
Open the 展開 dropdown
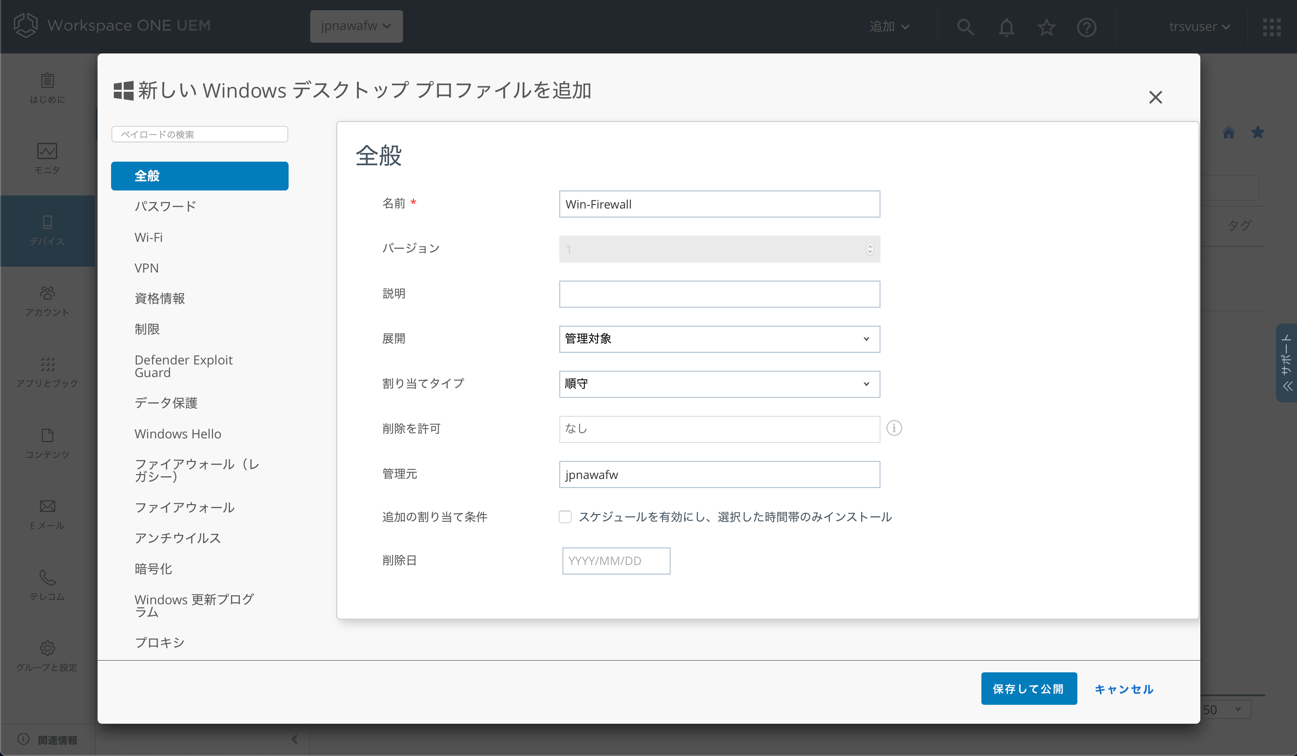719,339
